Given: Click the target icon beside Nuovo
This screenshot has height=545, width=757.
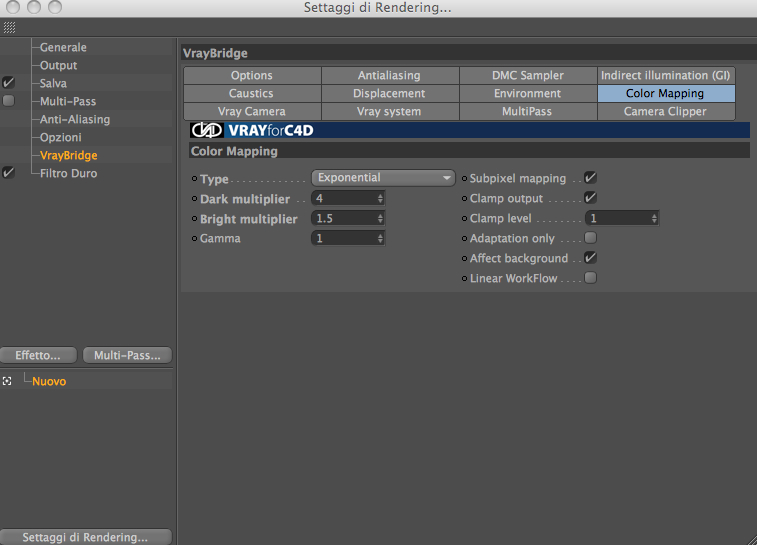Looking at the screenshot, I should pos(7,381).
